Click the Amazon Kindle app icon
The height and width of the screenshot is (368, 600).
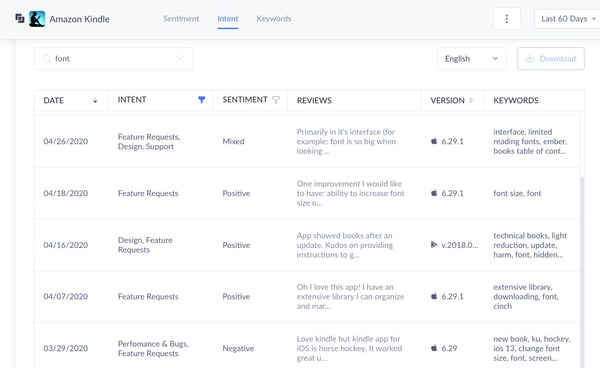pyautogui.click(x=37, y=19)
